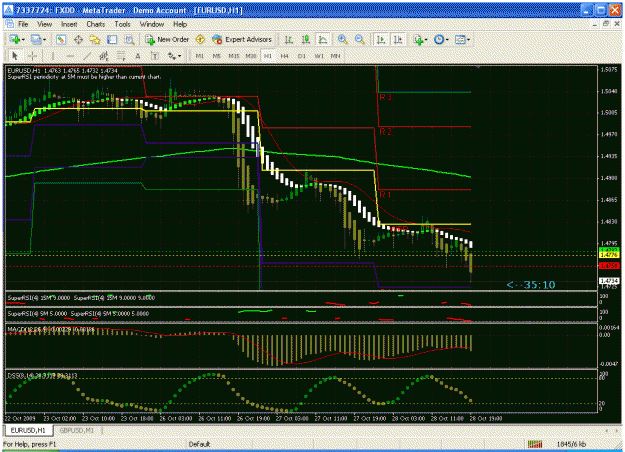Toggle the H1 timeframe button

[x=267, y=56]
